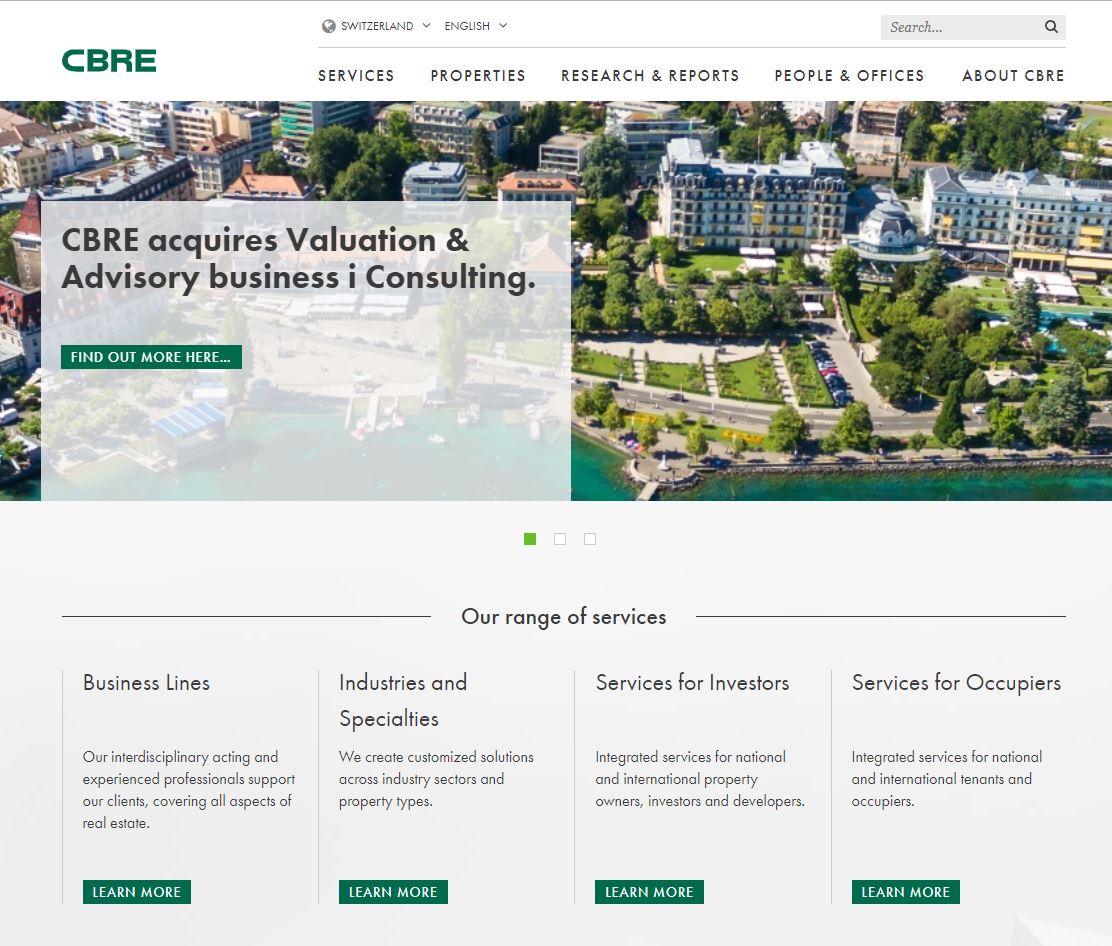1112x946 pixels.
Task: Click the CBRE logo
Action: pos(109,61)
